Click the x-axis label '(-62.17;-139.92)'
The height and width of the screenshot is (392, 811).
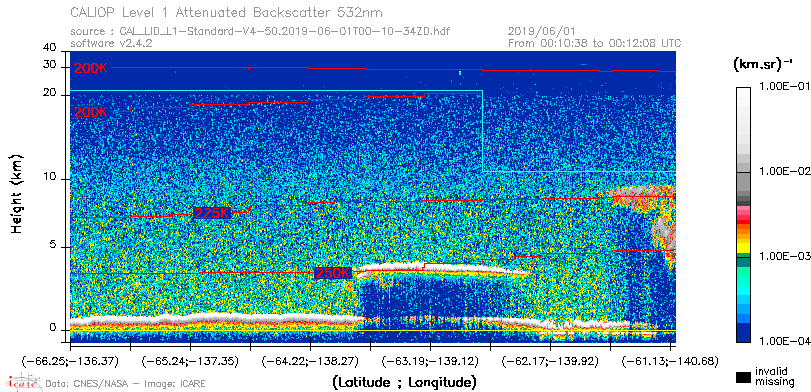(550, 361)
